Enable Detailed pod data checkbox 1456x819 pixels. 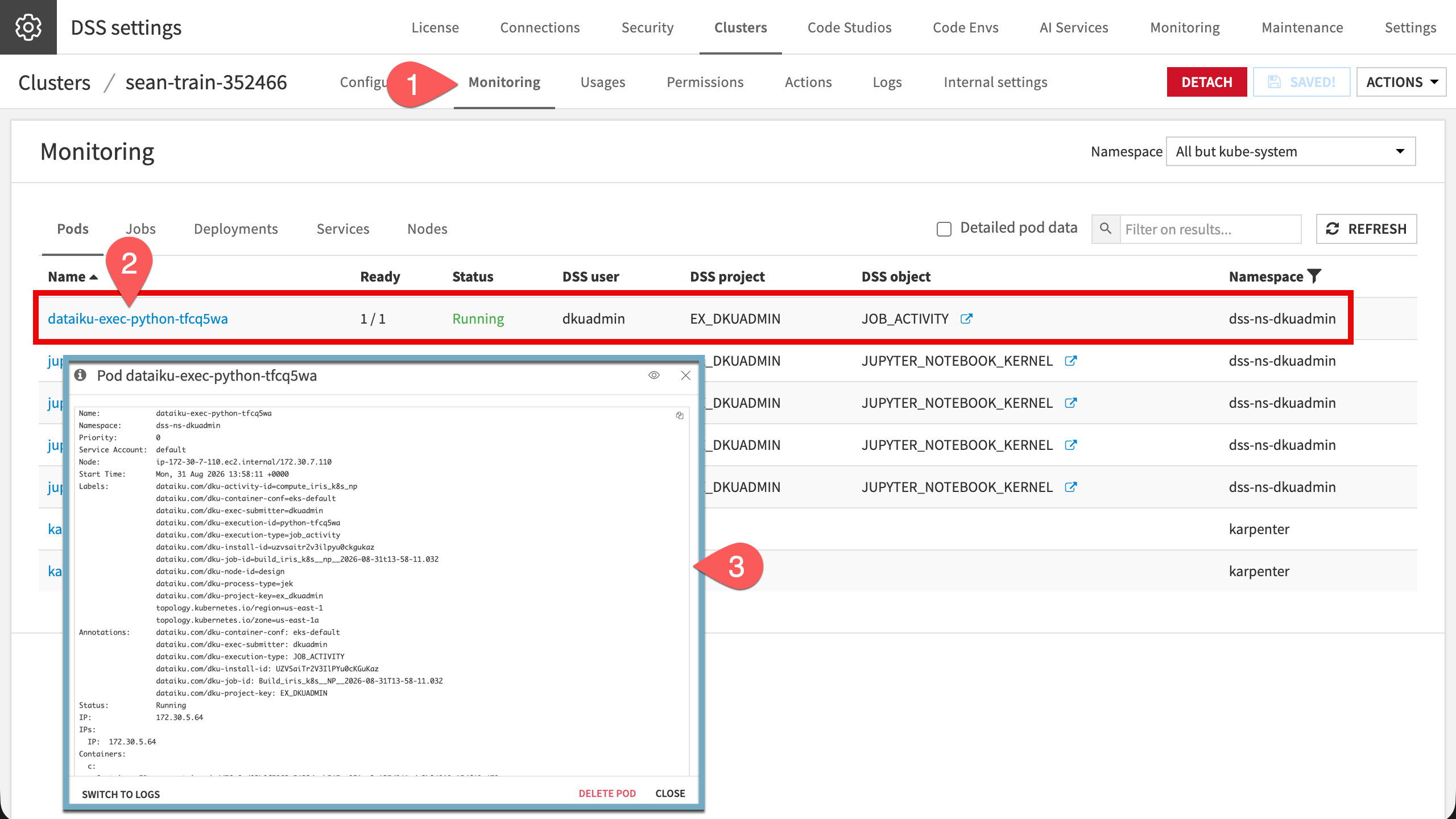pos(944,229)
